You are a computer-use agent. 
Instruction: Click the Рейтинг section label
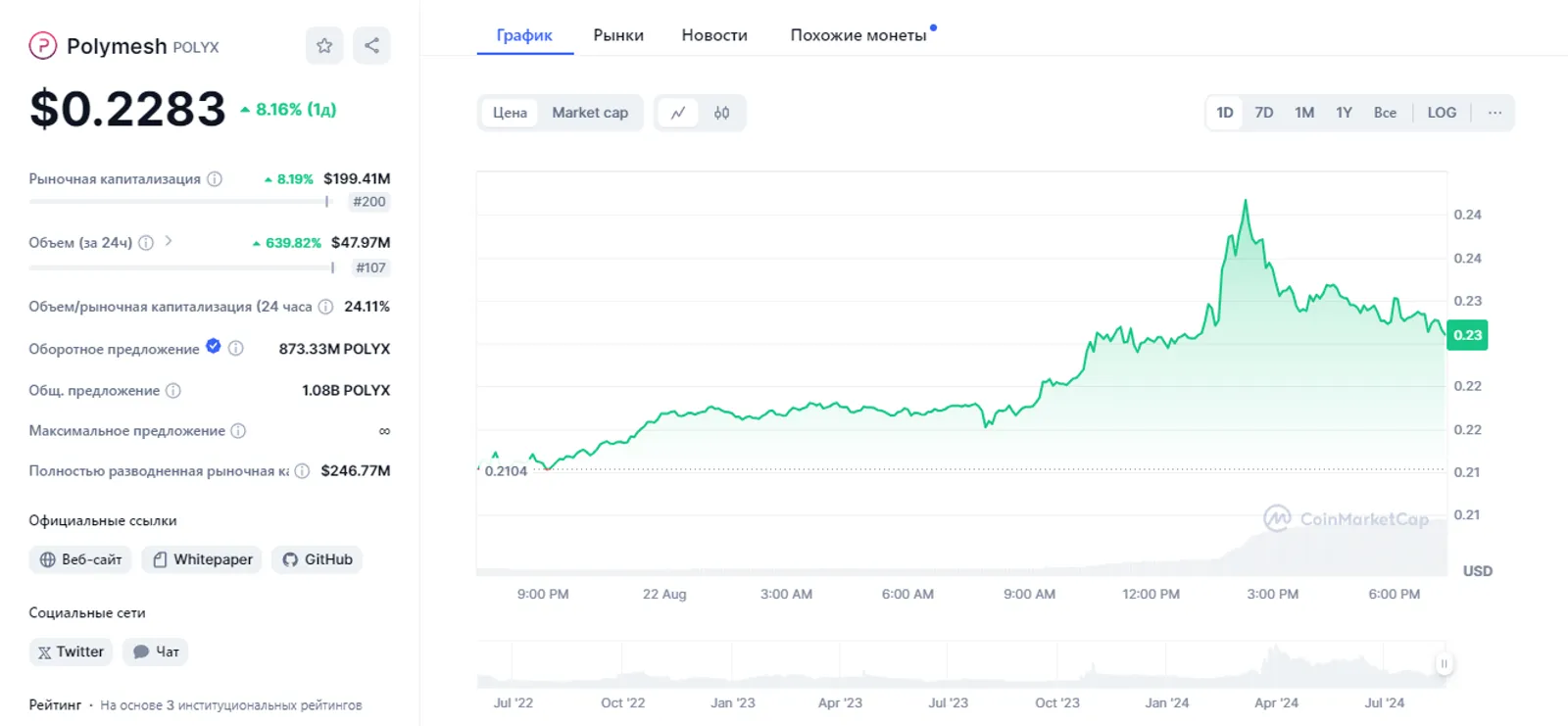[55, 705]
